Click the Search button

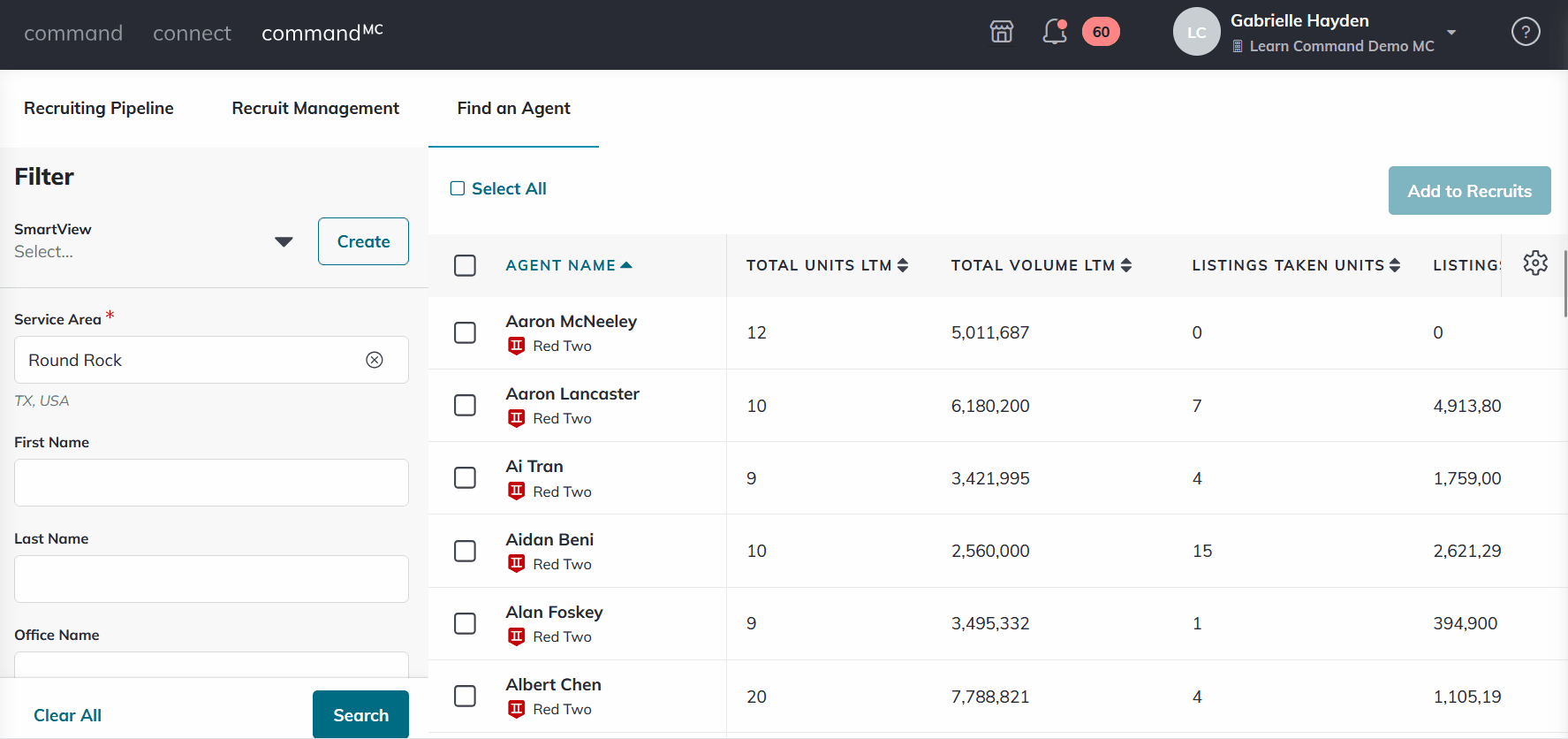pyautogui.click(x=360, y=714)
